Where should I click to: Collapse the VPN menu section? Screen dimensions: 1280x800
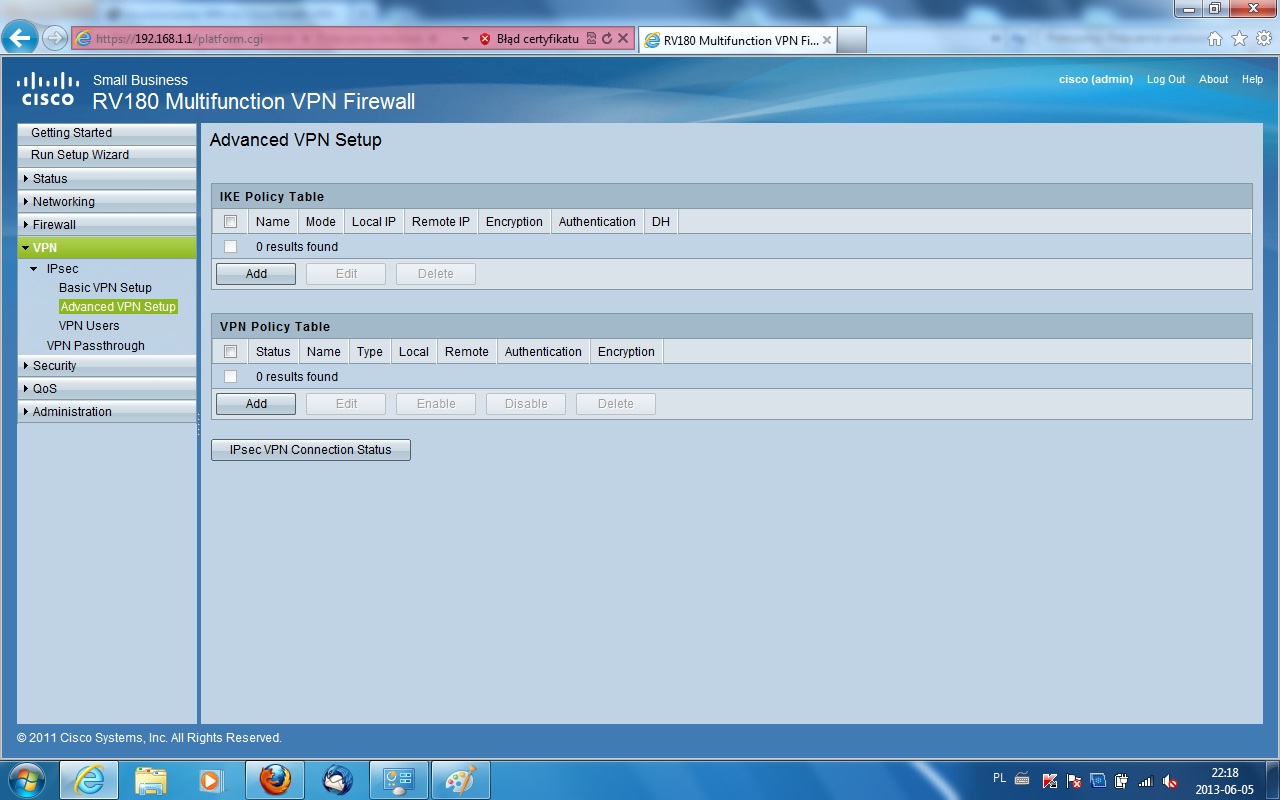107,247
